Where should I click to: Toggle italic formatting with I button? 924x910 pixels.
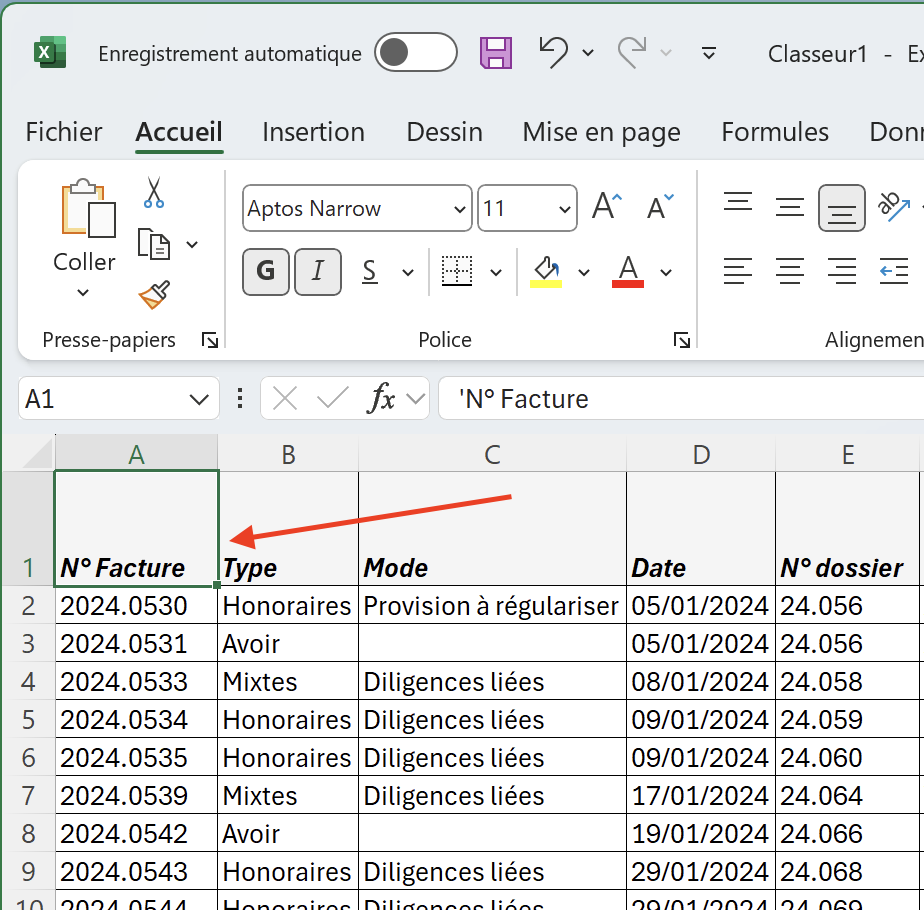[318, 271]
